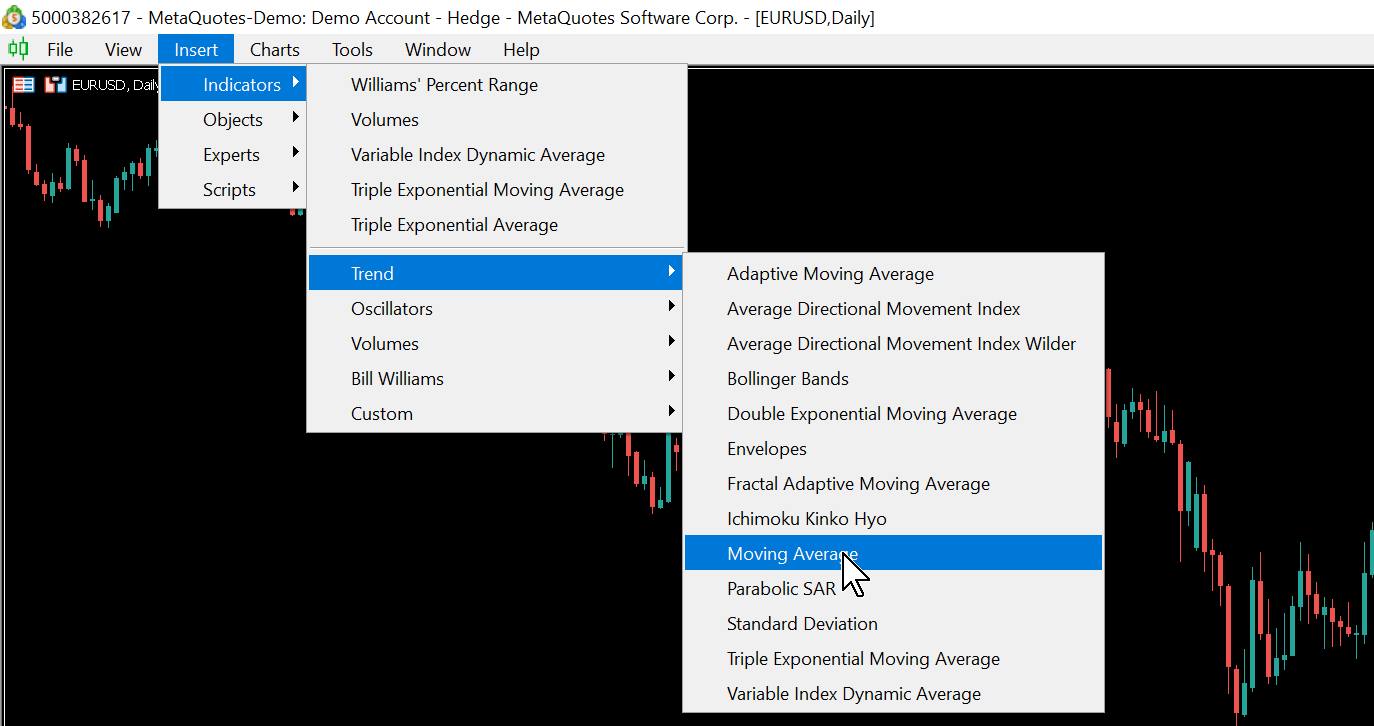Image resolution: width=1374 pixels, height=726 pixels.
Task: Click the MetaTrader app icon in title bar
Action: pos(14,17)
